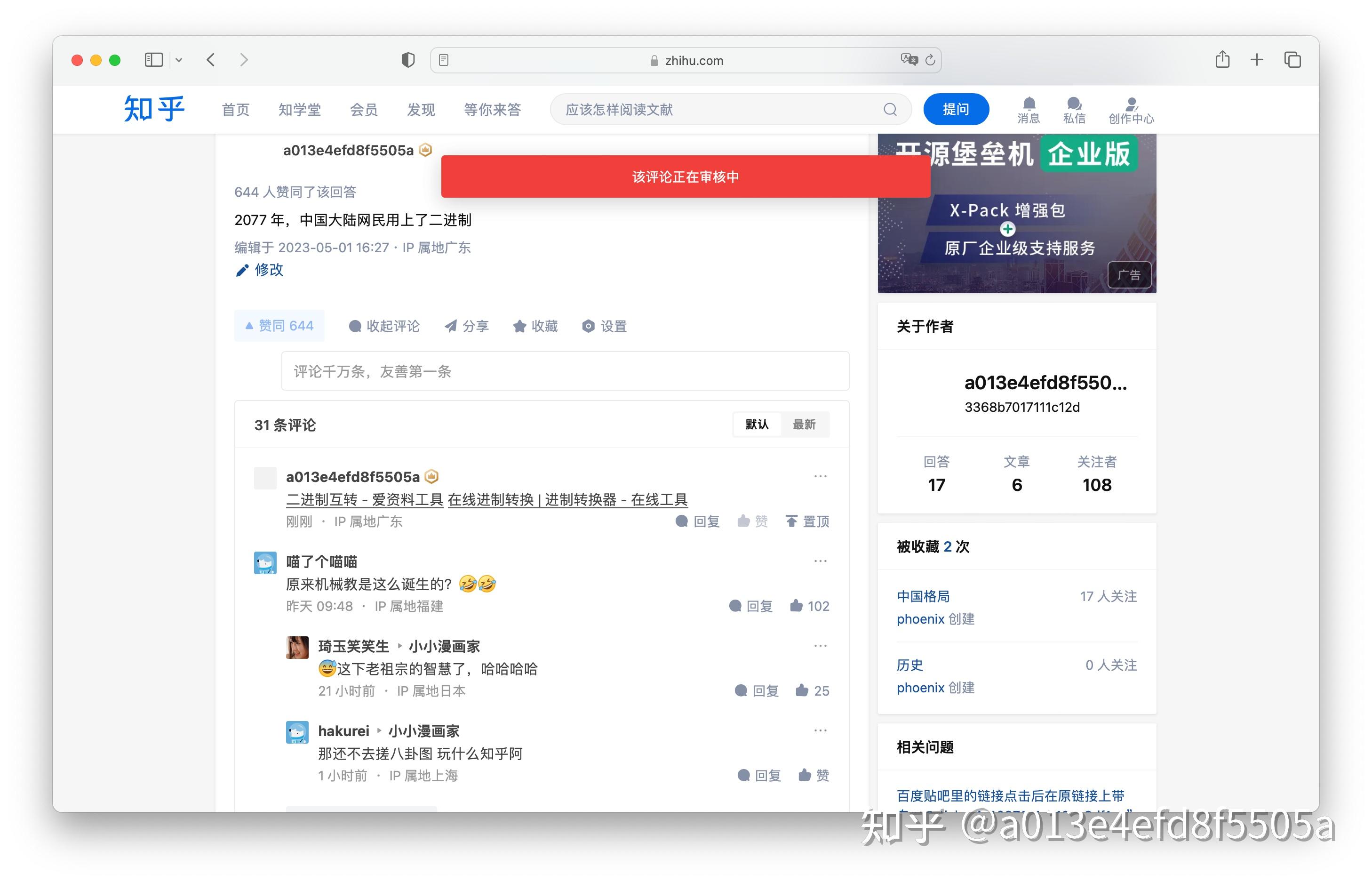Like the comment with 102 likes
The image size is (1372, 882).
pyautogui.click(x=809, y=606)
